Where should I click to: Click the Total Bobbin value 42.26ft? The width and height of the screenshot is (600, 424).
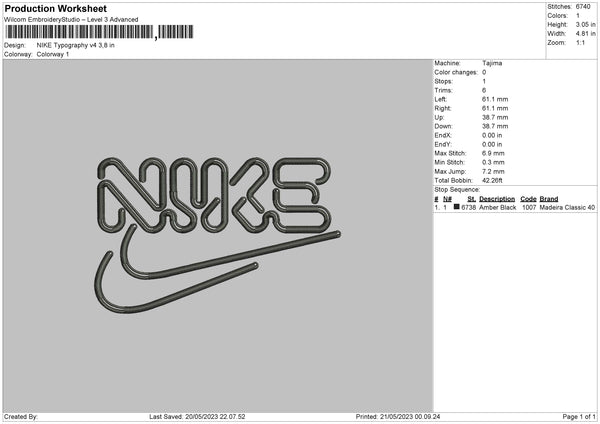(492, 181)
